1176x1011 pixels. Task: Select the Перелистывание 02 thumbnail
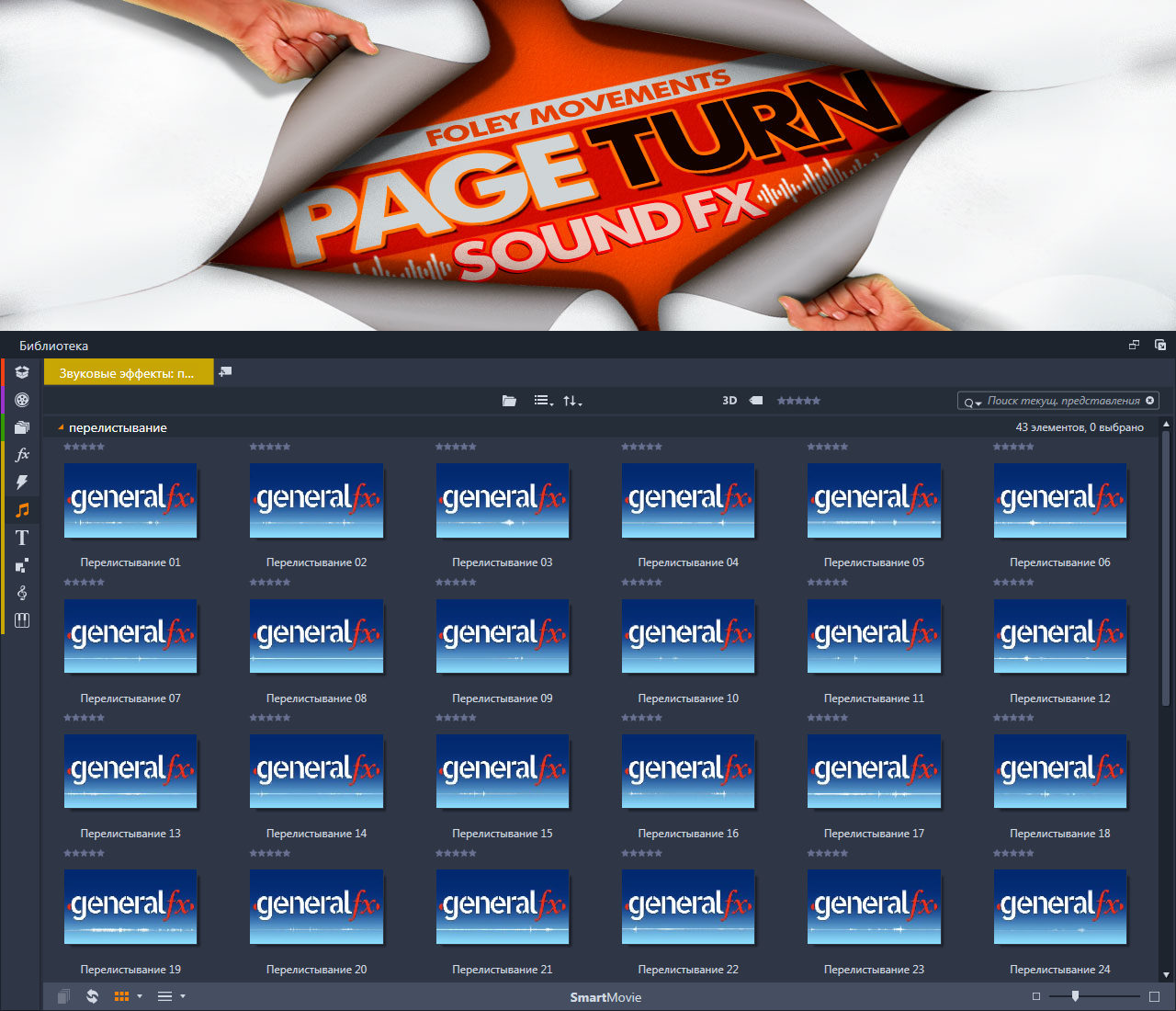tap(316, 500)
